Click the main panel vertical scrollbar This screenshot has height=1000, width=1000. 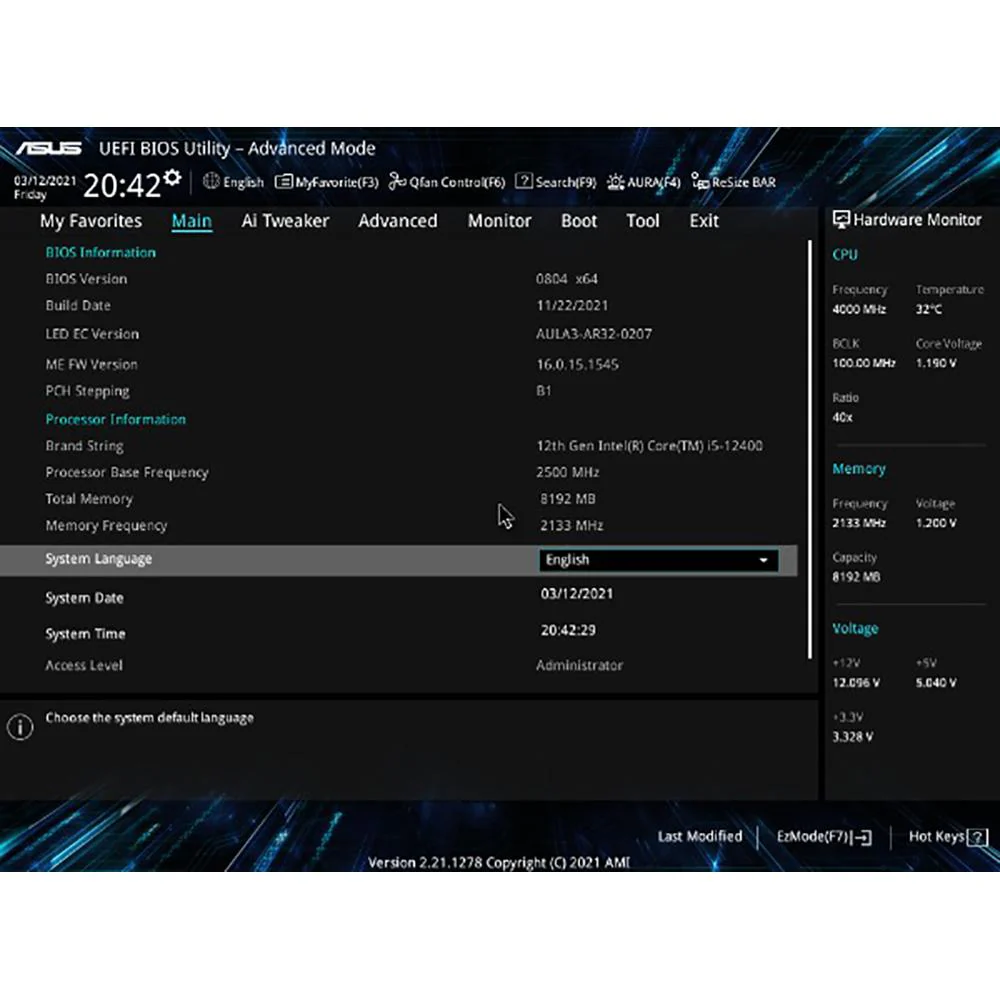pyautogui.click(x=810, y=450)
